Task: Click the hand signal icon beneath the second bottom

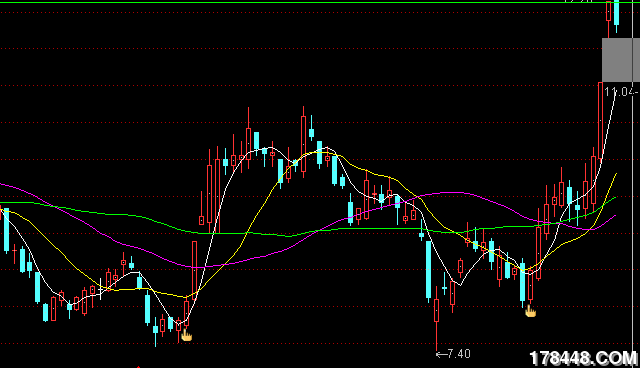Action: (x=530, y=312)
